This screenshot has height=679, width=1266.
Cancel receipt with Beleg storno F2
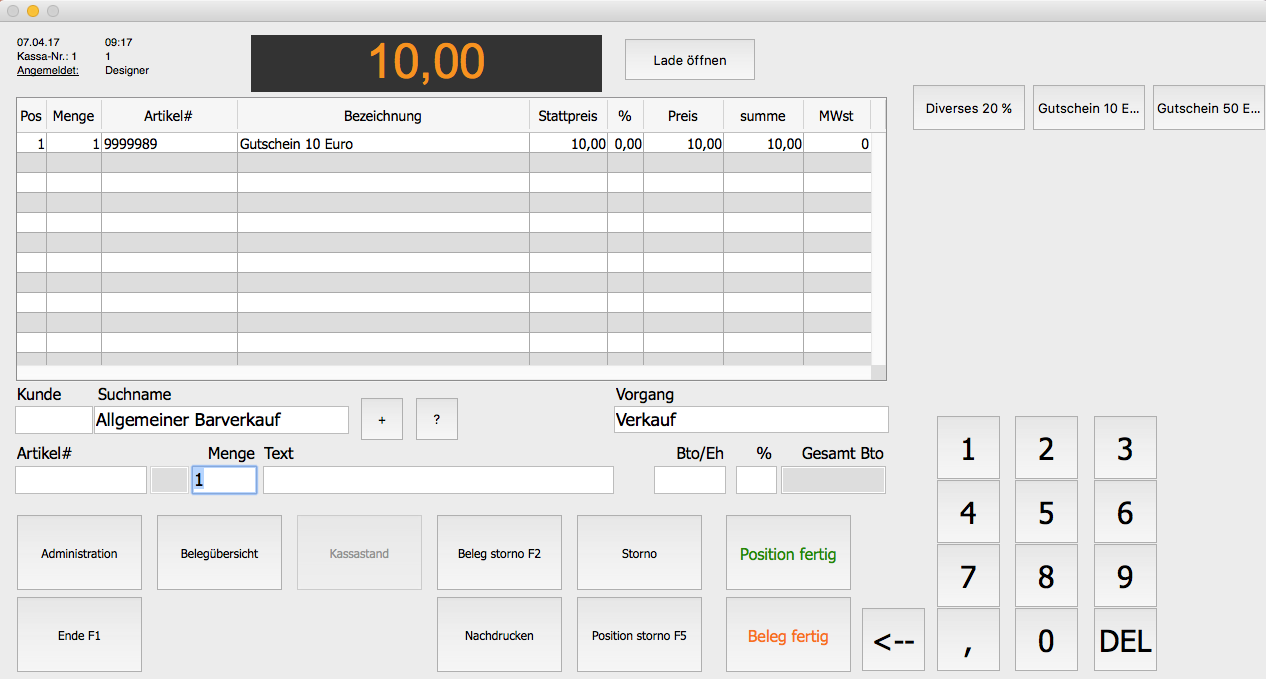click(x=499, y=553)
